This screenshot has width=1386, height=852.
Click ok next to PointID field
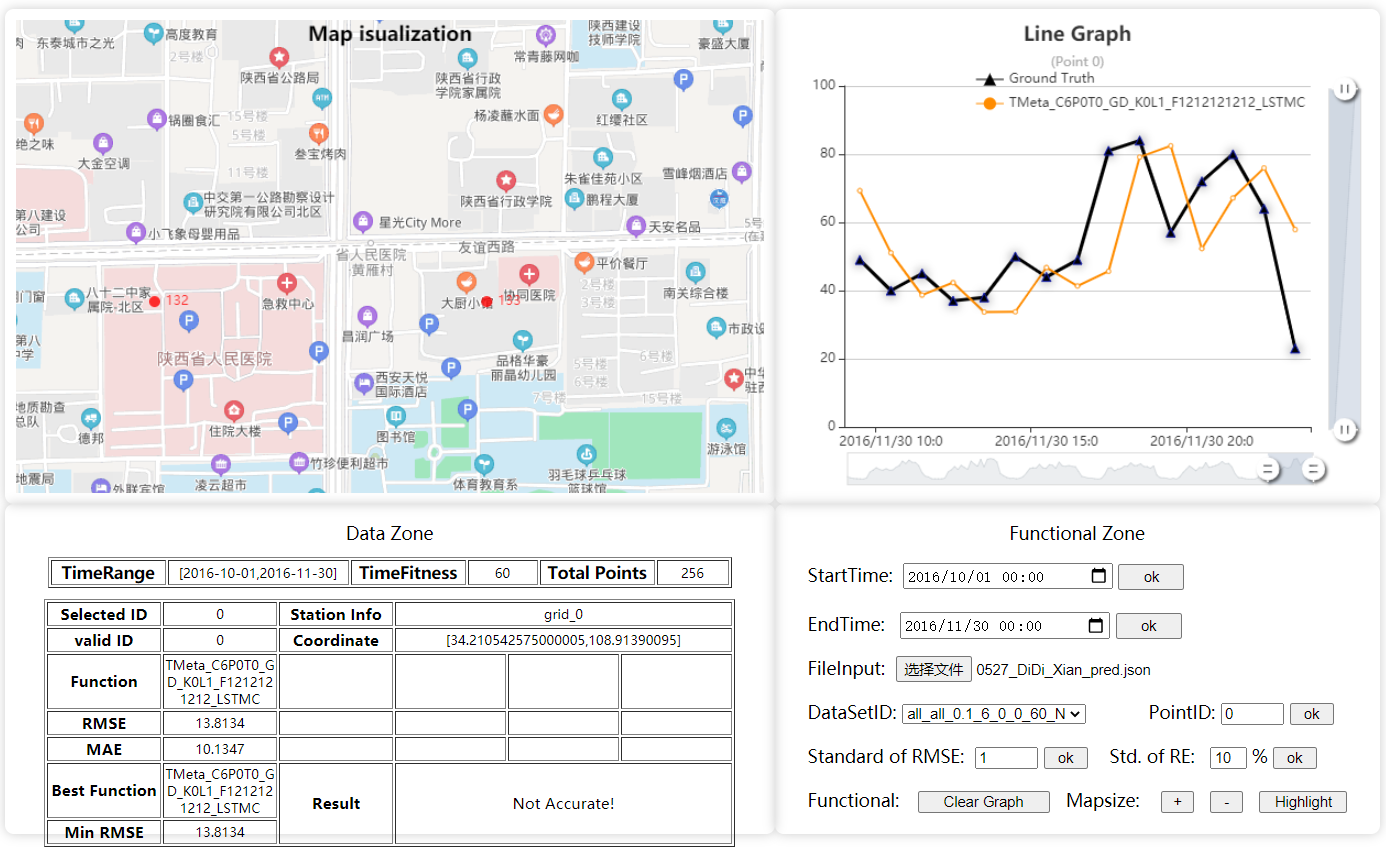1311,714
